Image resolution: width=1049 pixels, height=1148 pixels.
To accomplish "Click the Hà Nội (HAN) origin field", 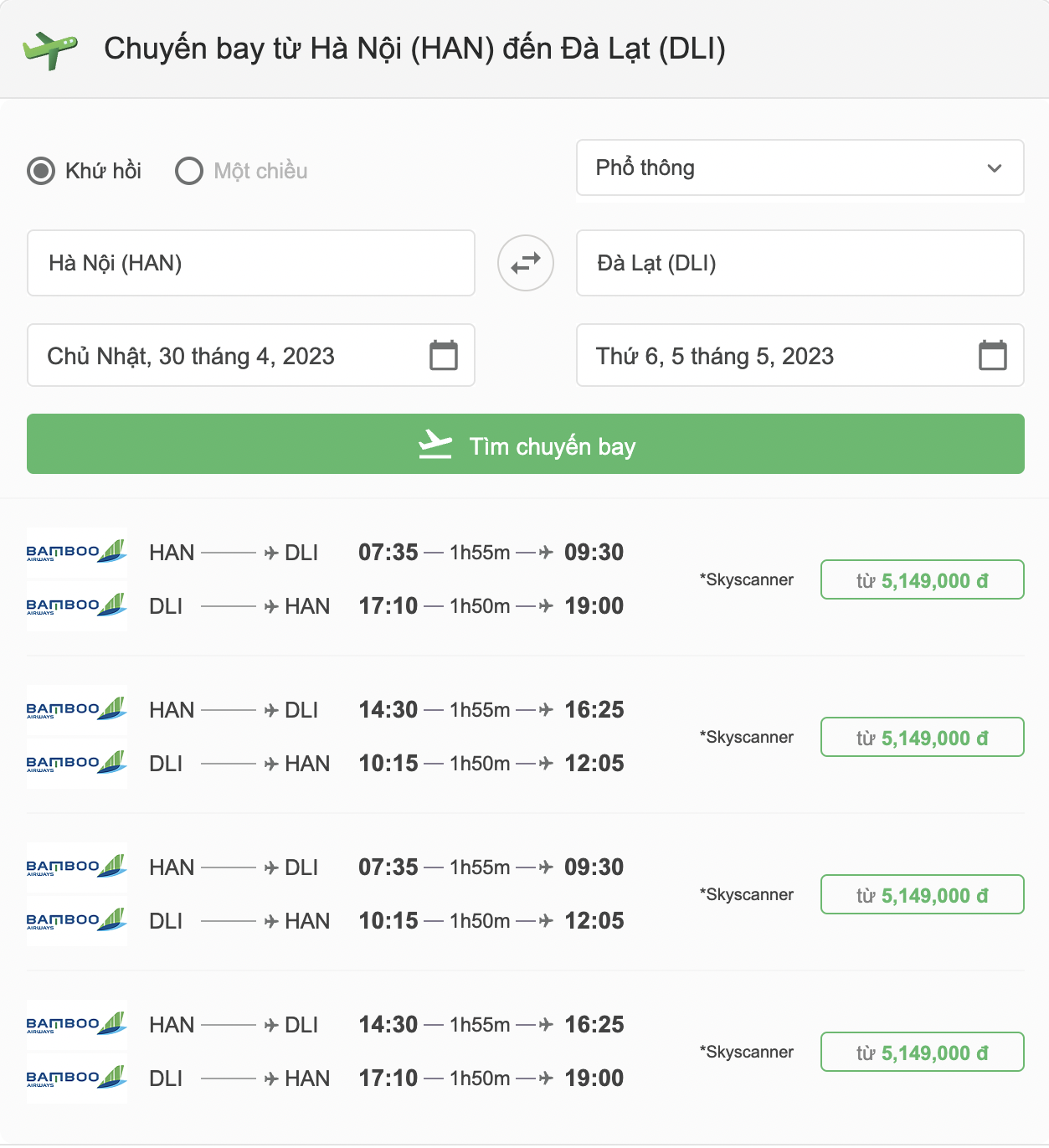I will 251,263.
